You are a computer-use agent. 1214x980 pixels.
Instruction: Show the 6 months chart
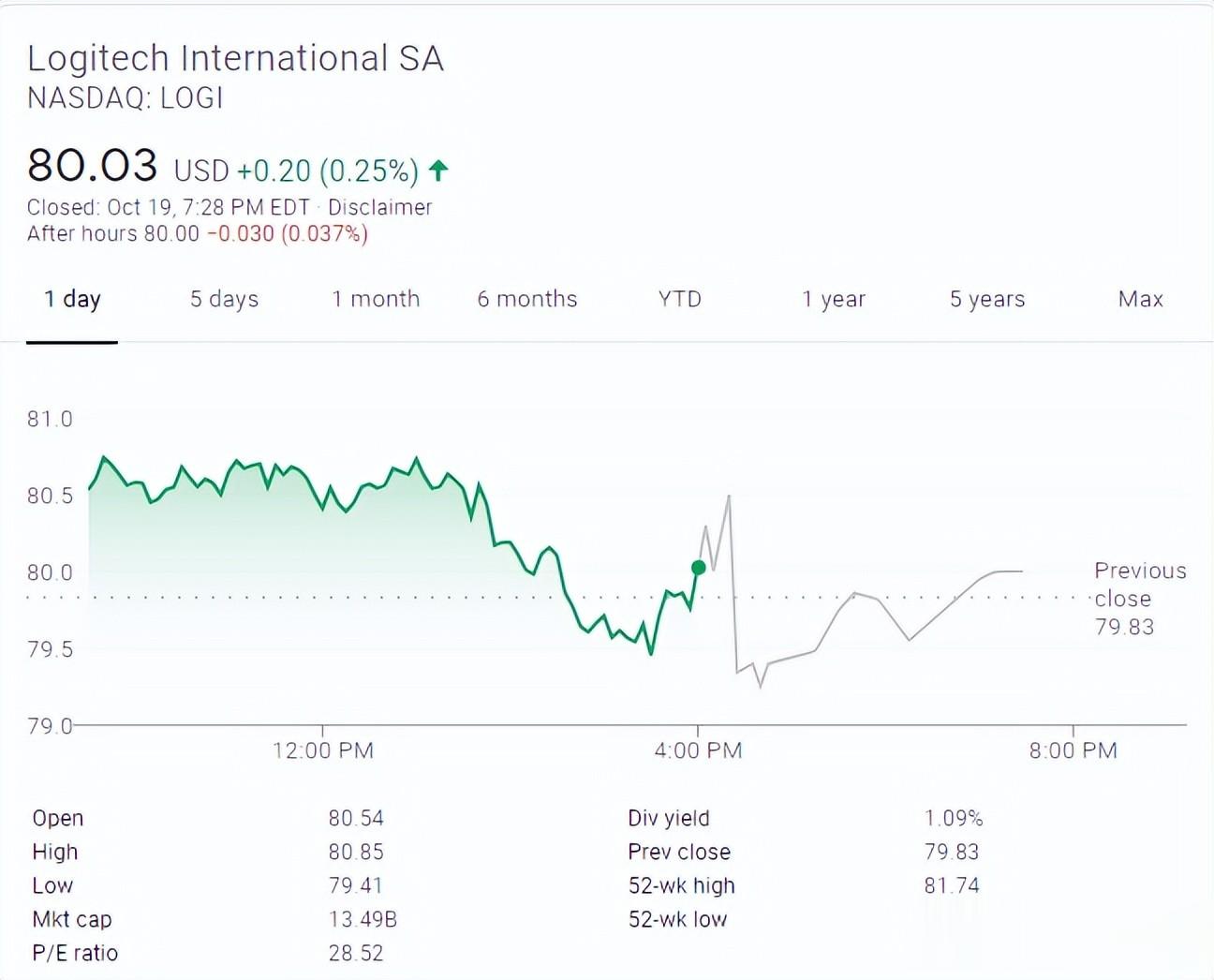pos(527,299)
